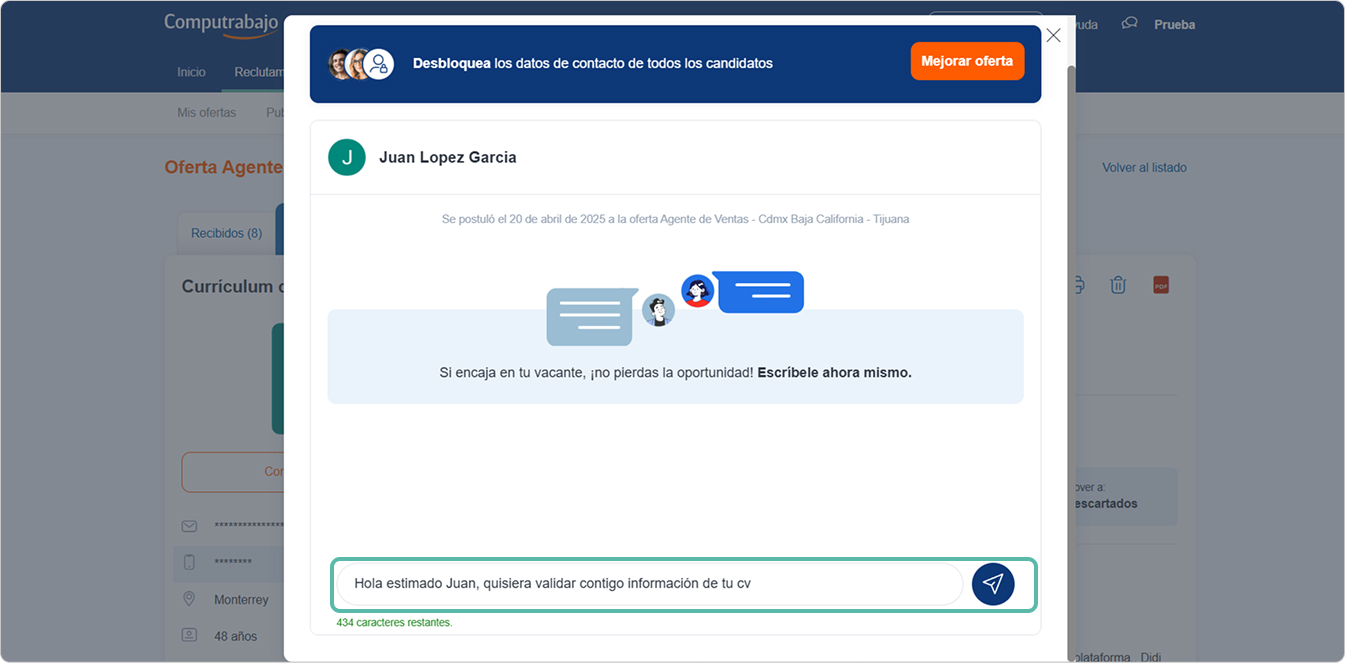1345x663 pixels.
Task: Open the chat bubbles icon in header
Action: pyautogui.click(x=1129, y=24)
